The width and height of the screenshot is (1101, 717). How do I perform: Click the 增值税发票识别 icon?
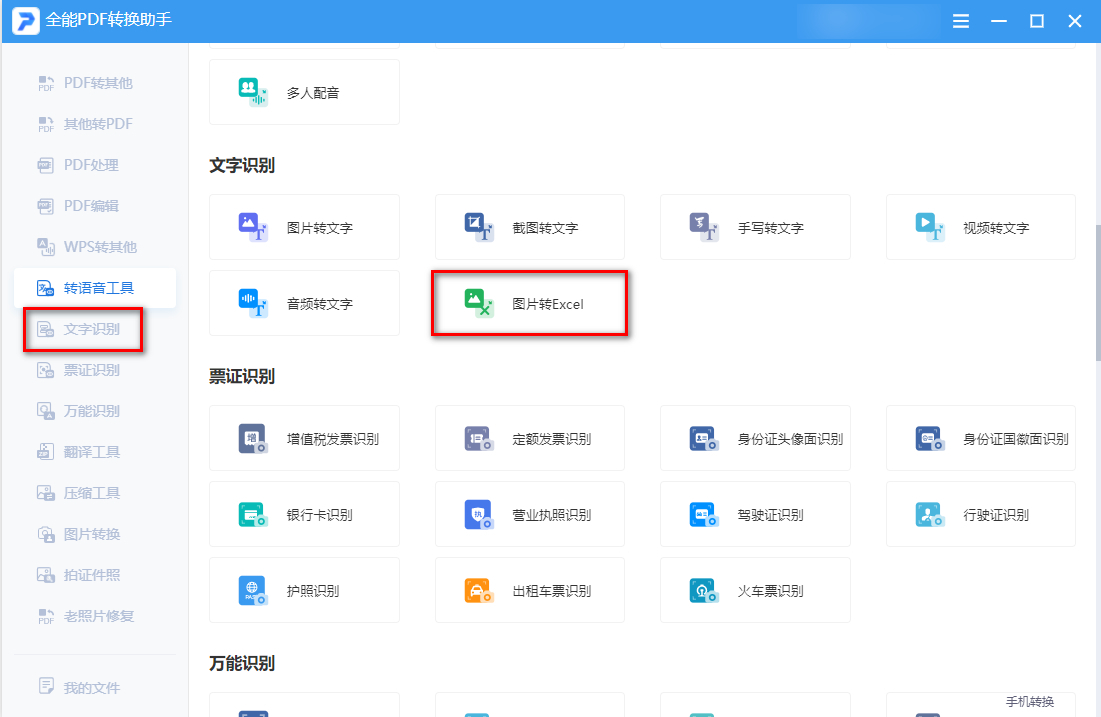(x=253, y=438)
